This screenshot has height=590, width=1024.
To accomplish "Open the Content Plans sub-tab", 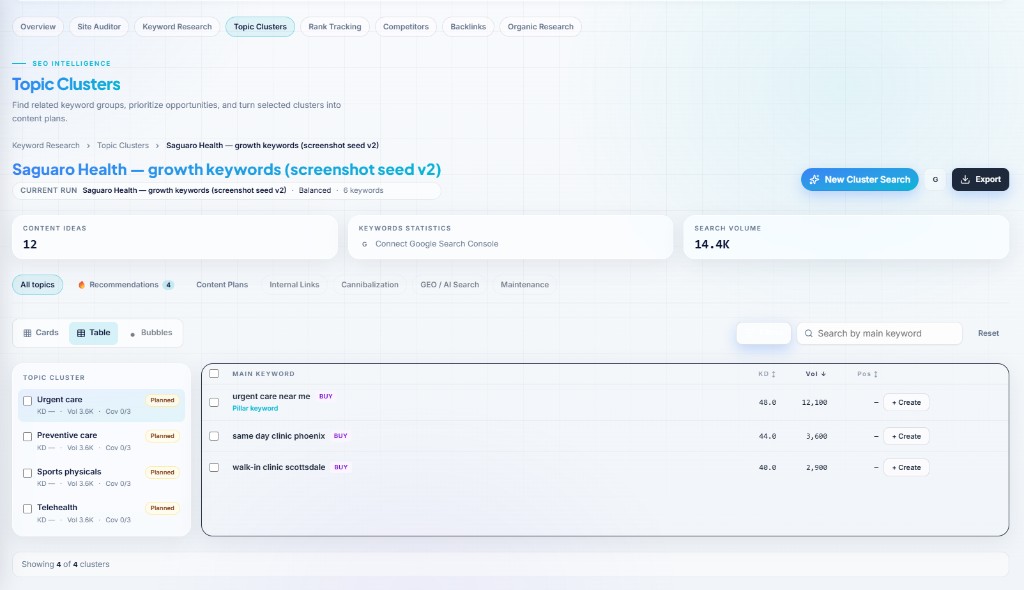I will click(x=222, y=285).
